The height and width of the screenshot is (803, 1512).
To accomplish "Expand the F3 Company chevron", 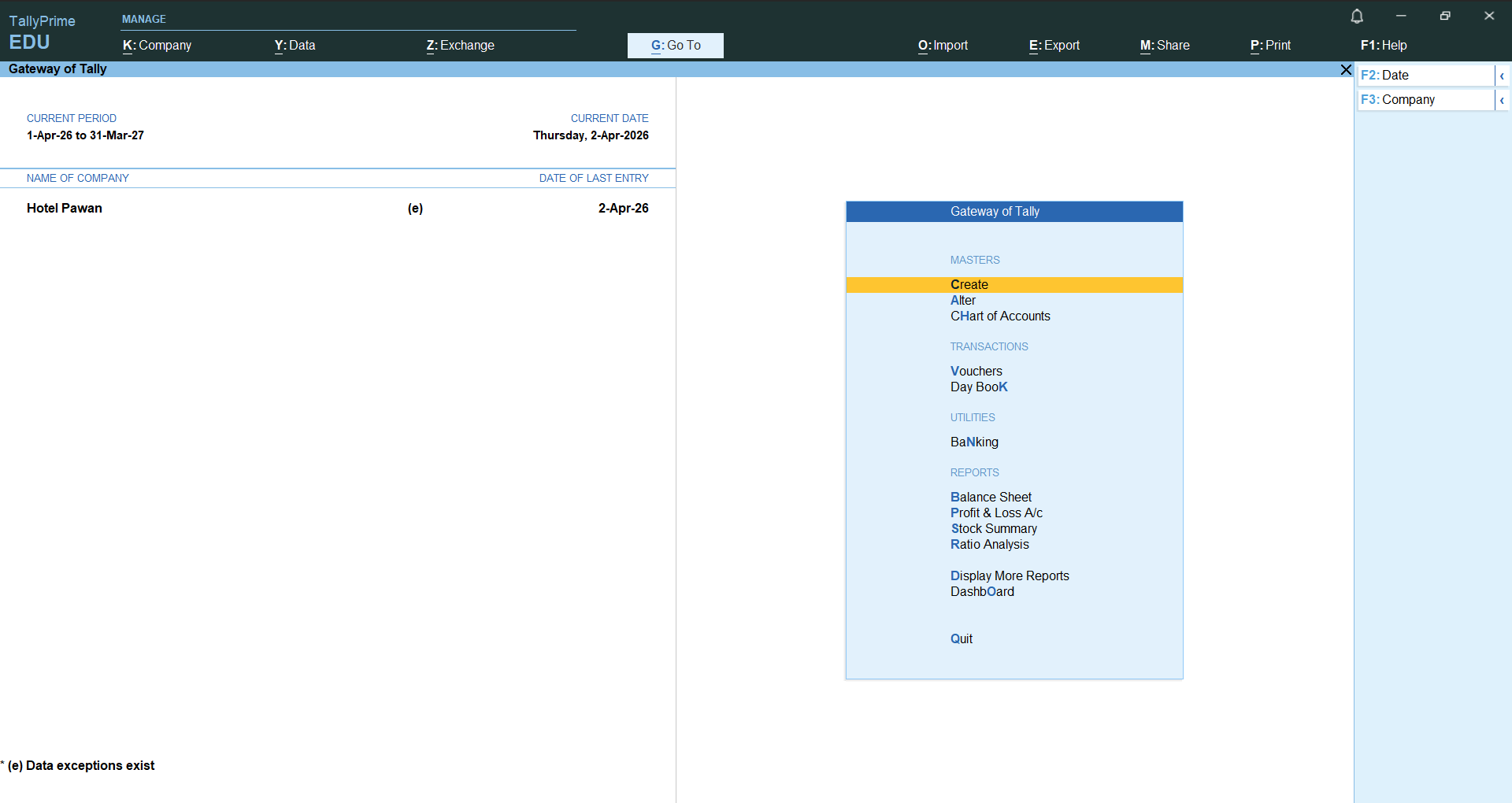I will point(1502,100).
